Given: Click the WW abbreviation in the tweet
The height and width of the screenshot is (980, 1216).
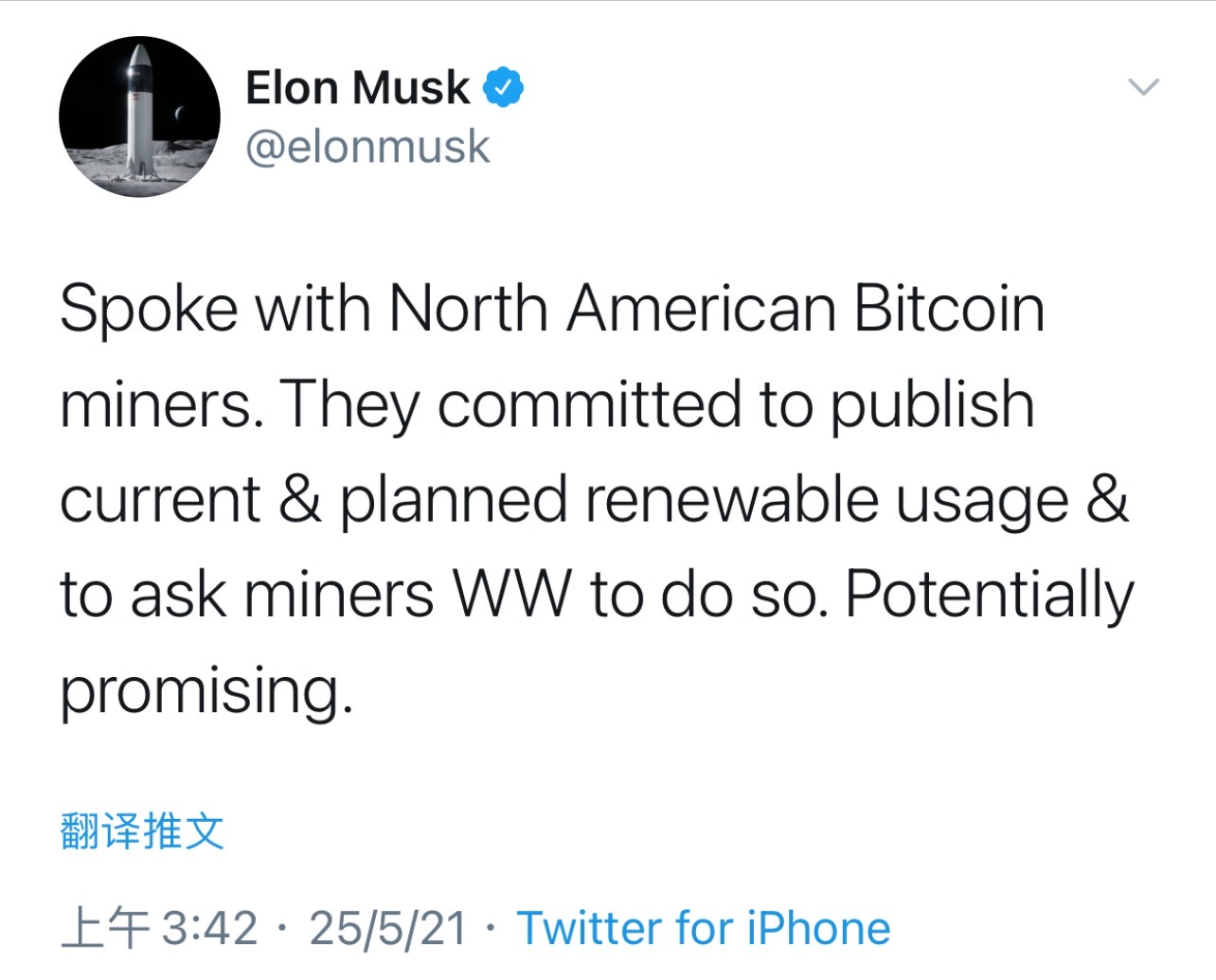Looking at the screenshot, I should [x=512, y=596].
